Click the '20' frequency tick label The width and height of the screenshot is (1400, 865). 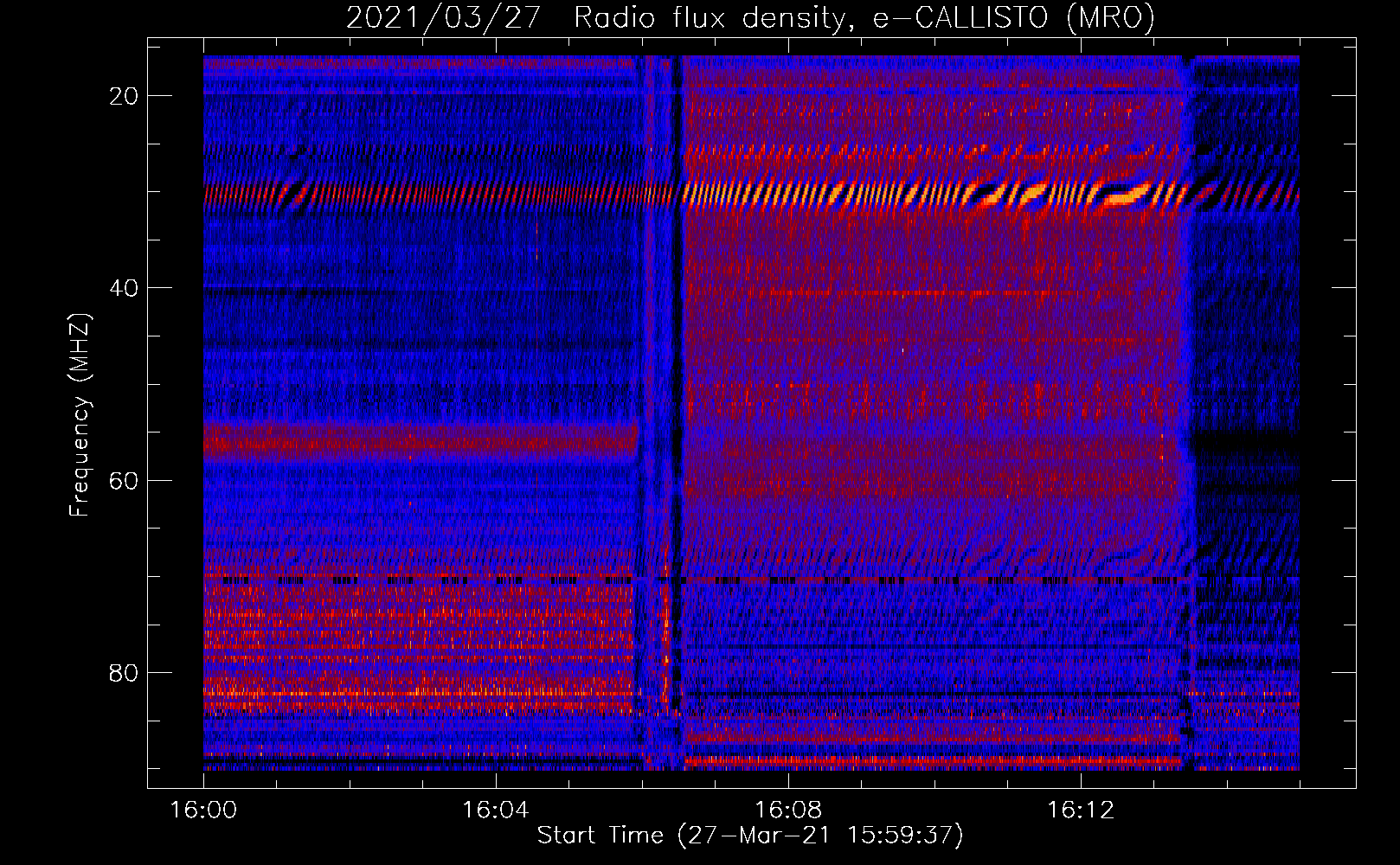click(x=125, y=96)
